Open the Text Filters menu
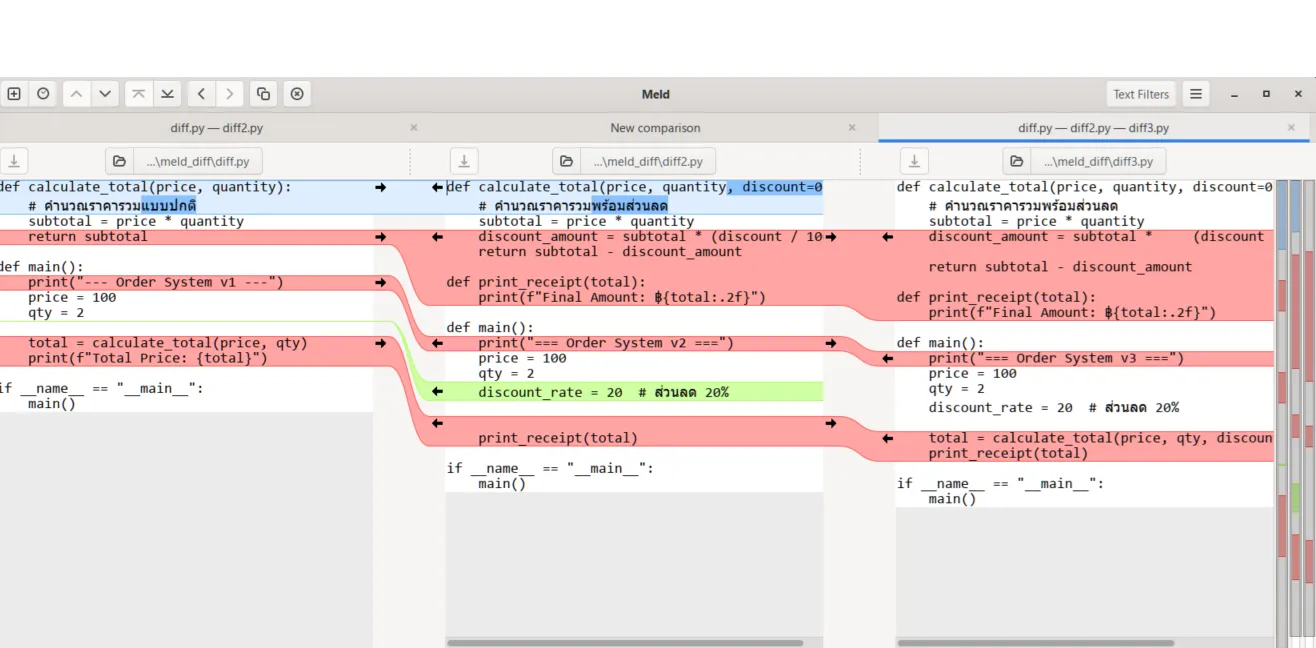Screen dimensions: 1316x648 pos(1141,94)
